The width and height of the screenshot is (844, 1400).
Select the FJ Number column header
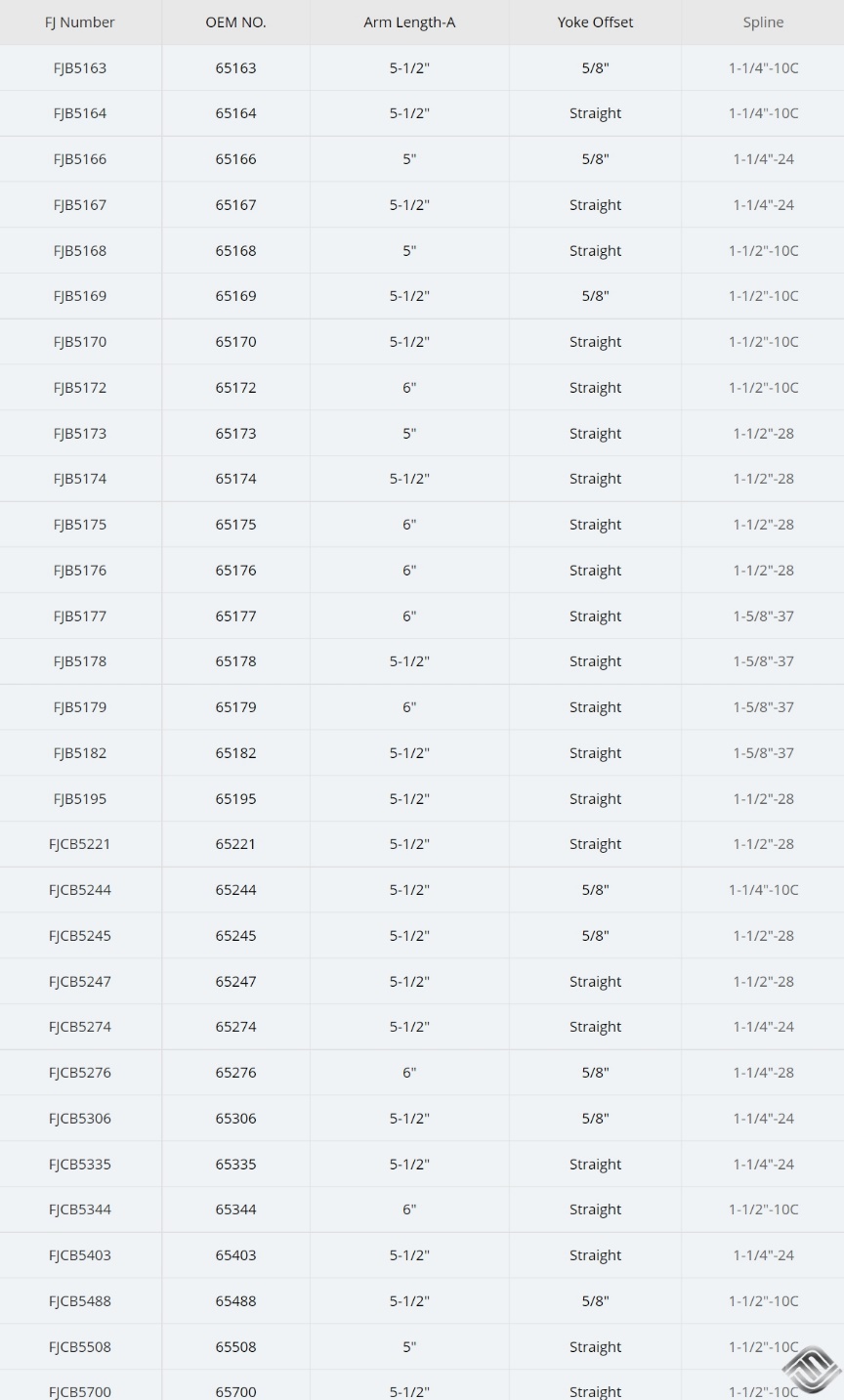pos(80,22)
